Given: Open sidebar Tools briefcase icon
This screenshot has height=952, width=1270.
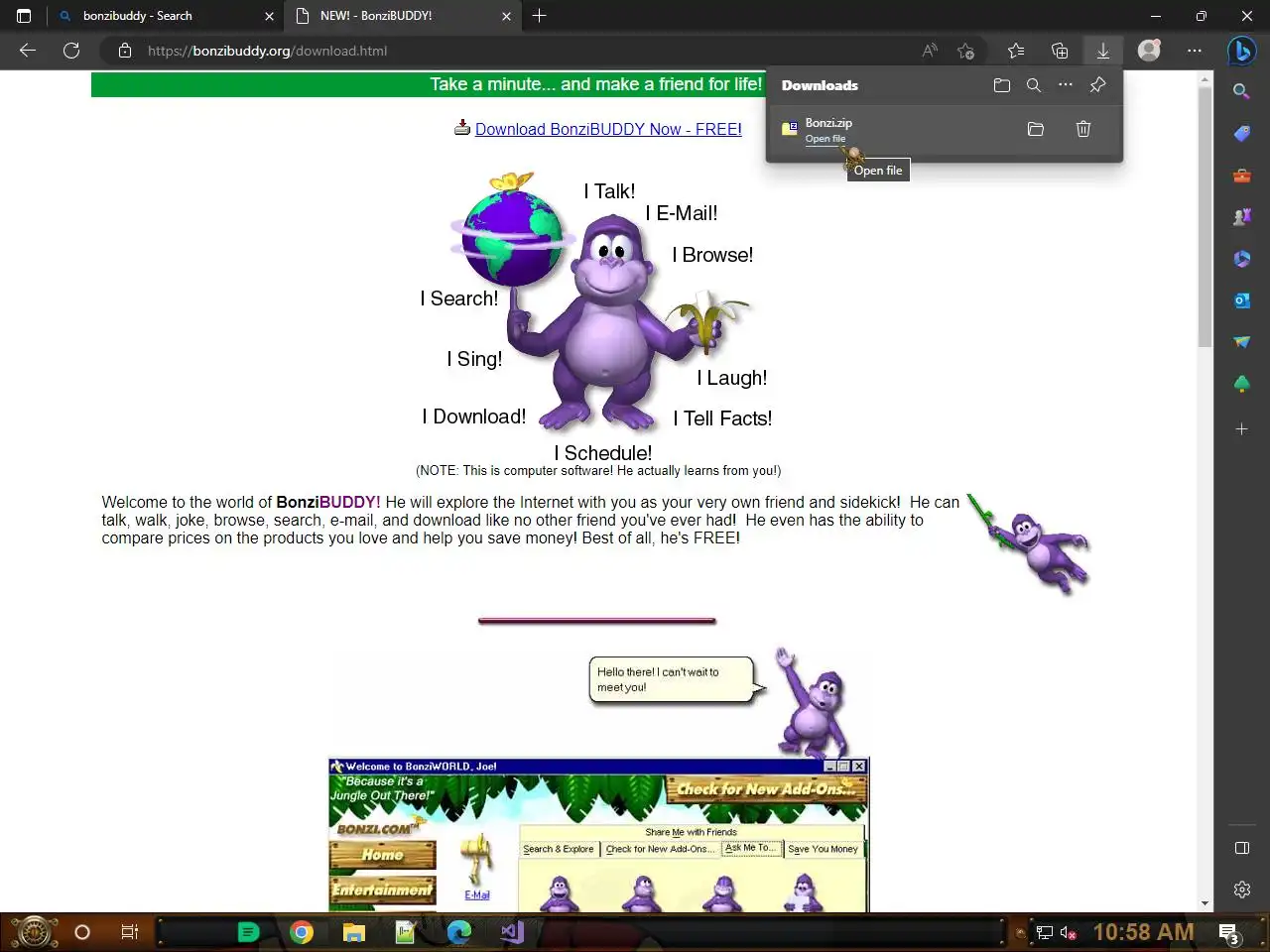Looking at the screenshot, I should point(1241,176).
